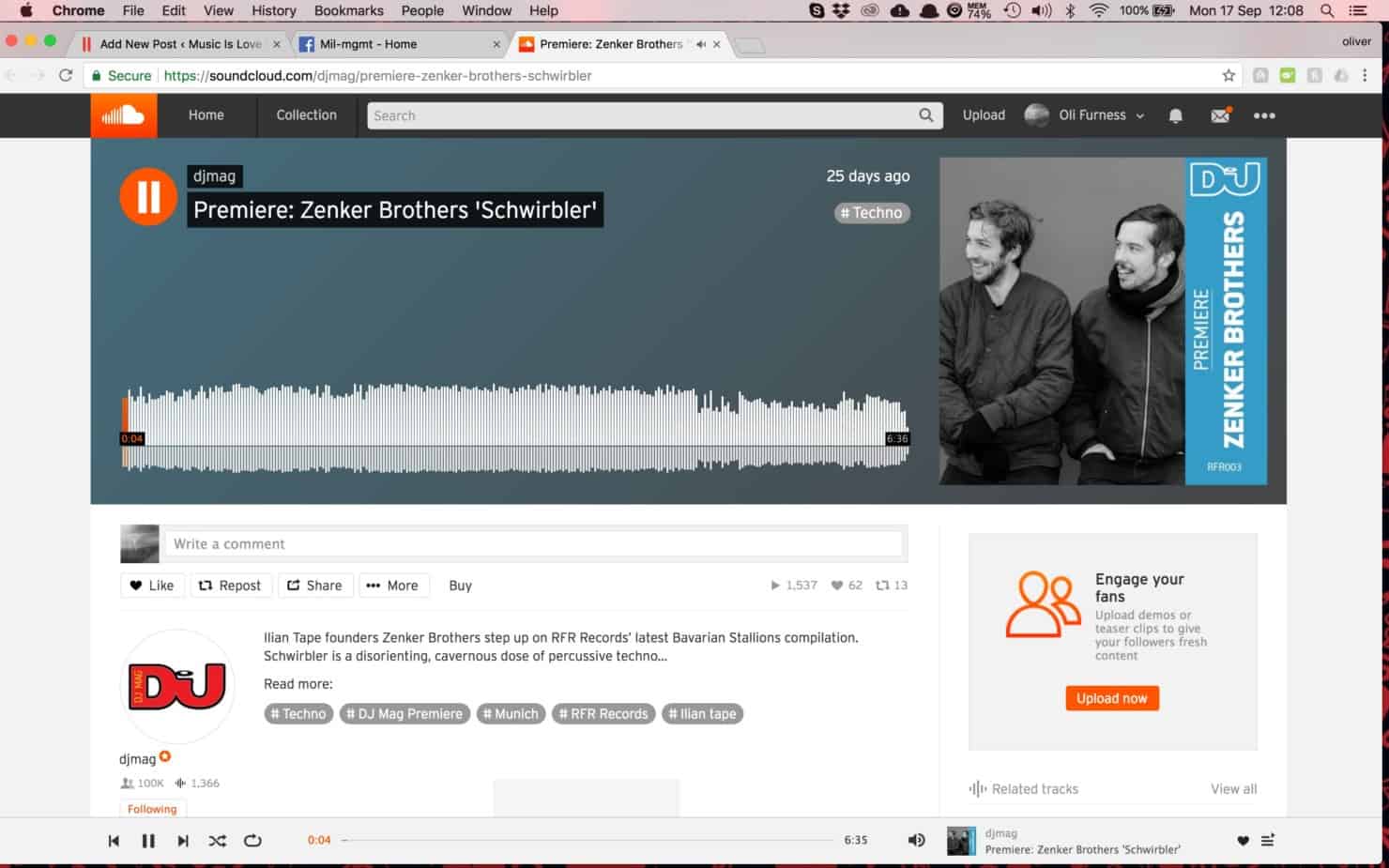
Task: Click the #Ilian tape tag
Action: 702,714
